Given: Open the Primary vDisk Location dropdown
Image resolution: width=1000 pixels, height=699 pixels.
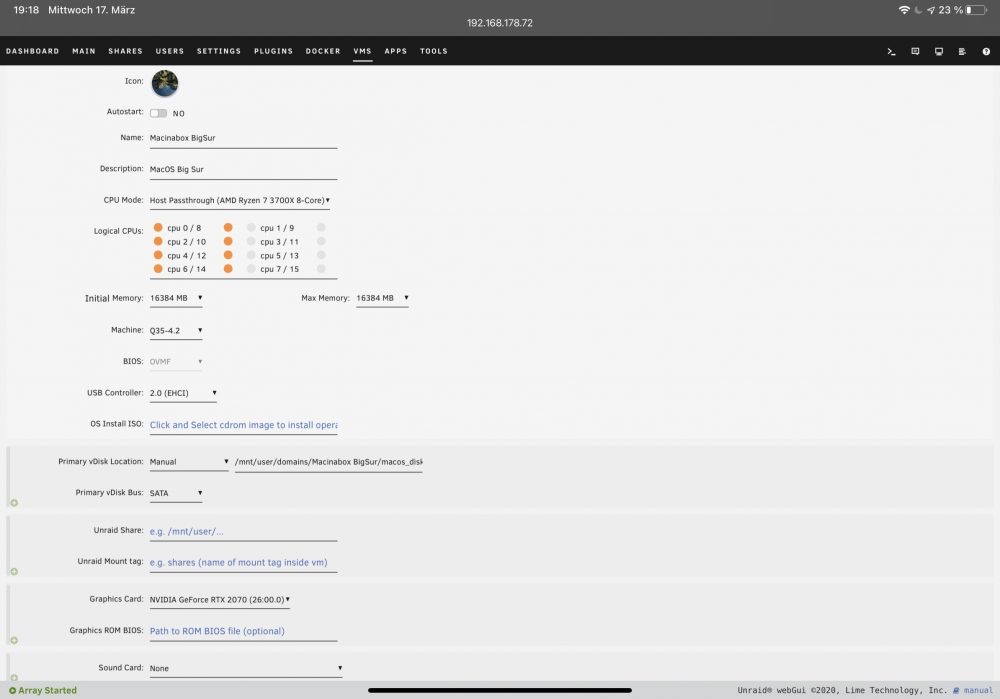Looking at the screenshot, I should [189, 462].
